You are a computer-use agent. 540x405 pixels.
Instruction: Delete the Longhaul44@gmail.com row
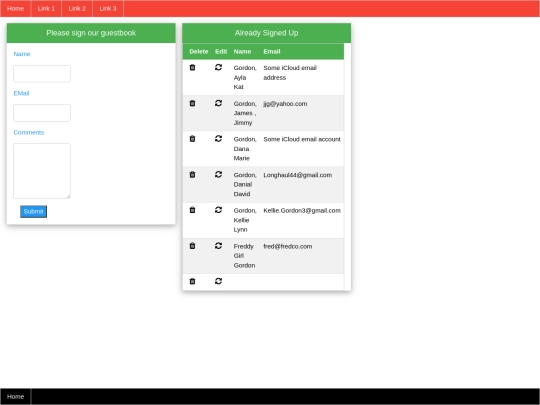[x=192, y=175]
